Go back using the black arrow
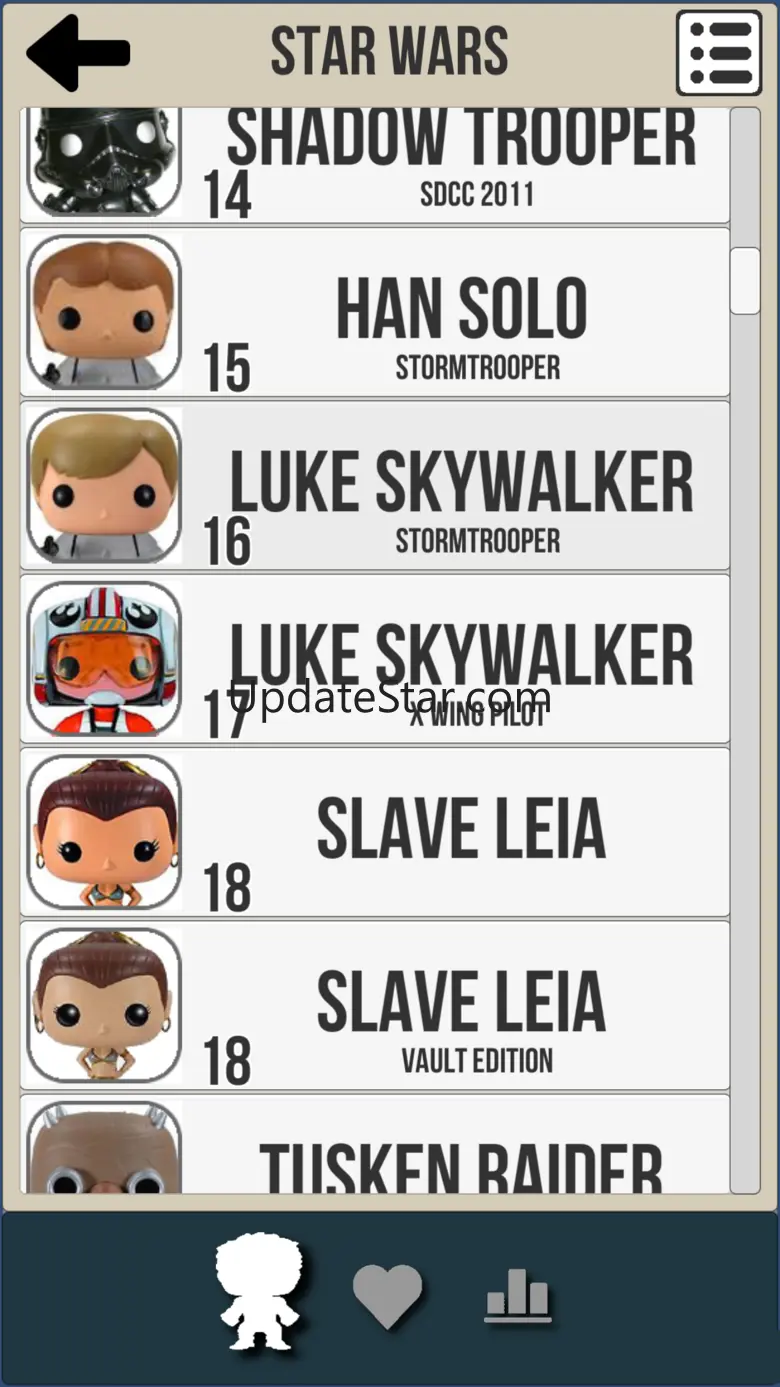 [x=78, y=52]
